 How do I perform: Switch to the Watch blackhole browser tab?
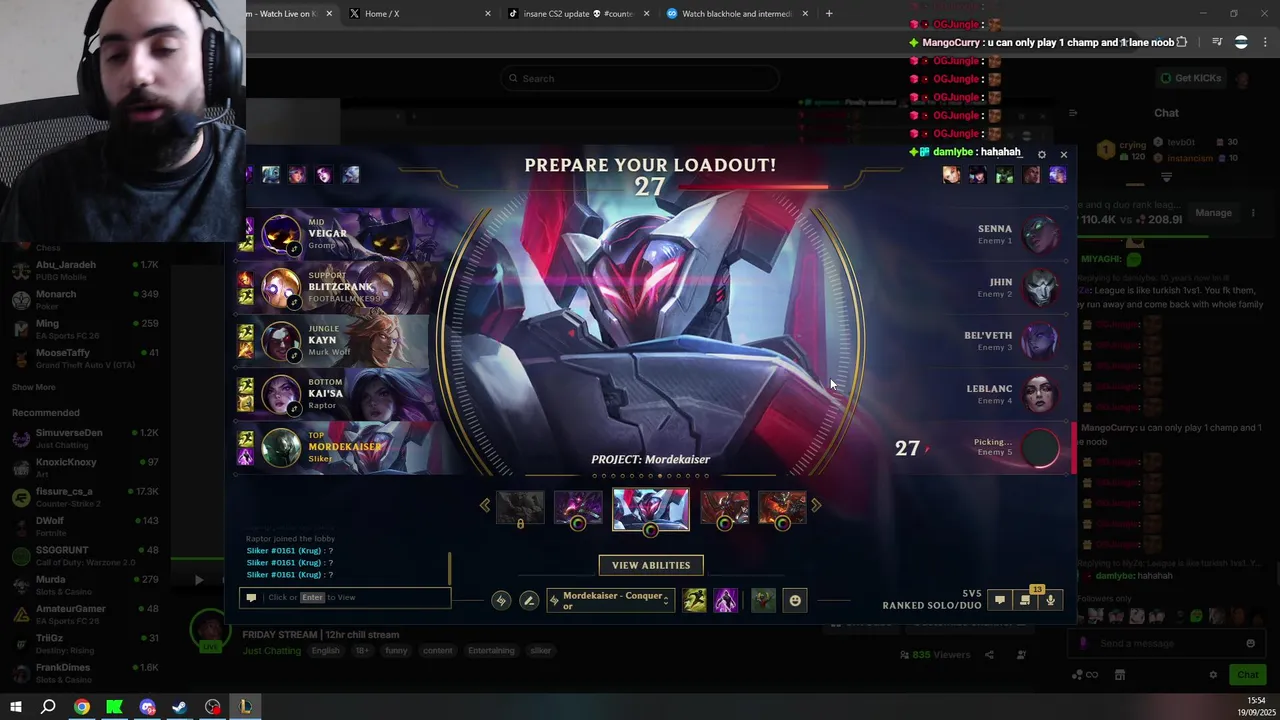coord(736,14)
